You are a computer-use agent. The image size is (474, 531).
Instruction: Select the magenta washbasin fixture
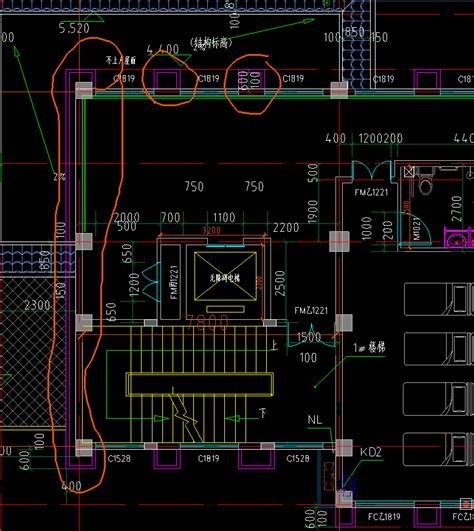[458, 238]
